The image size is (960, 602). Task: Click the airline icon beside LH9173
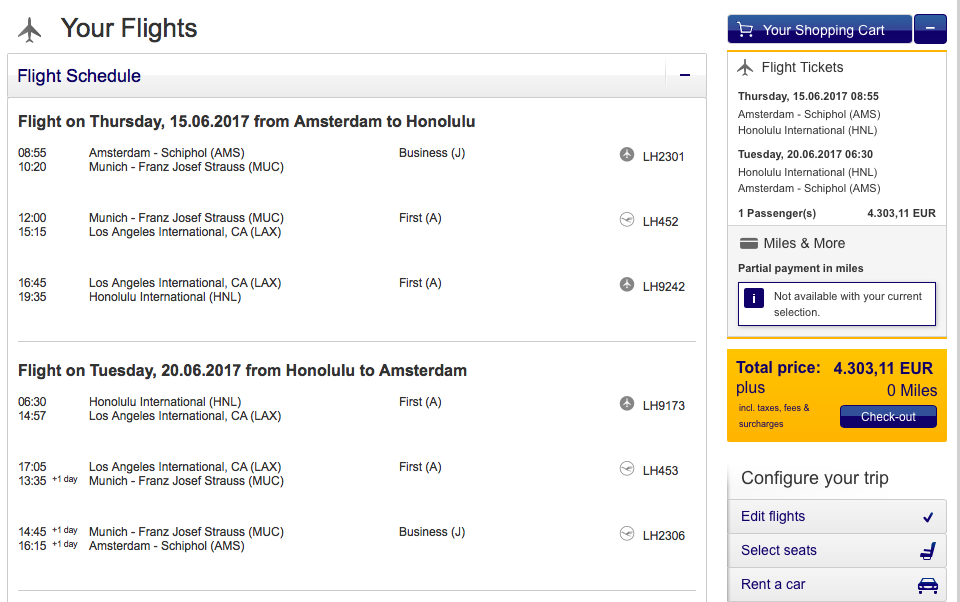(x=627, y=404)
